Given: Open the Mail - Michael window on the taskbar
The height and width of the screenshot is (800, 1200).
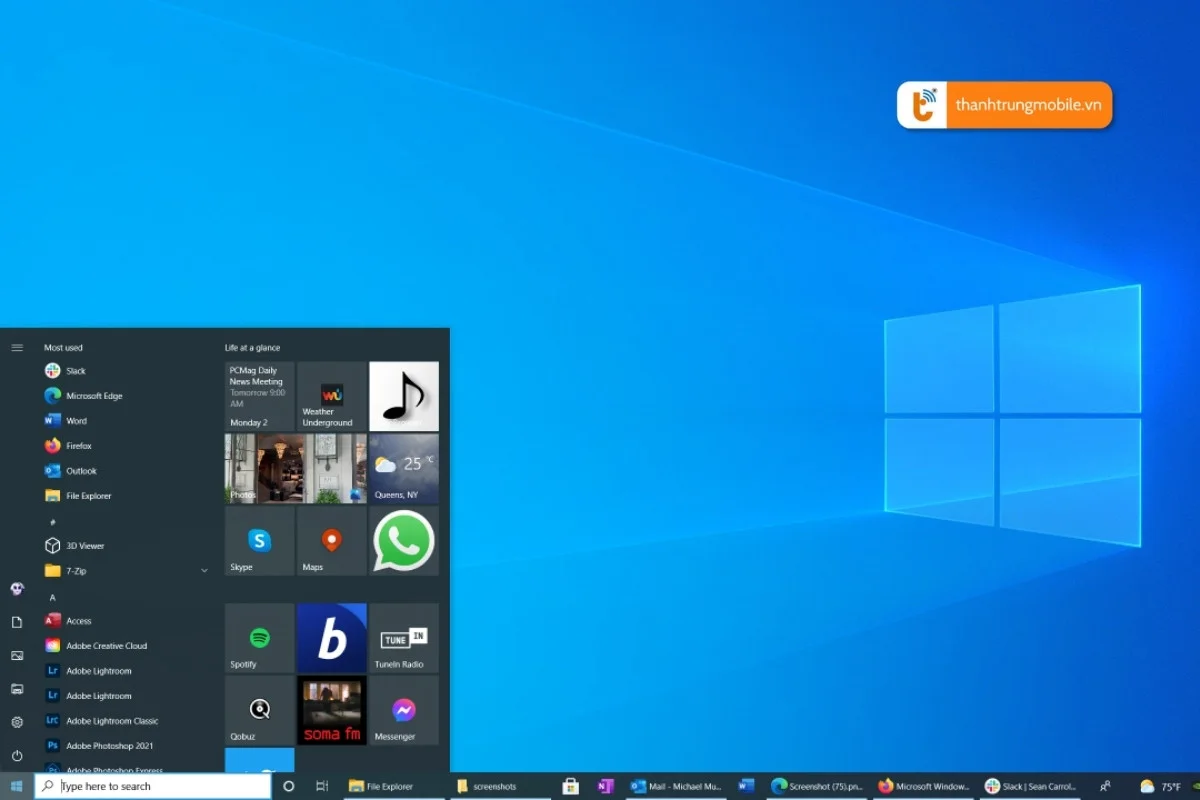Looking at the screenshot, I should 676,786.
